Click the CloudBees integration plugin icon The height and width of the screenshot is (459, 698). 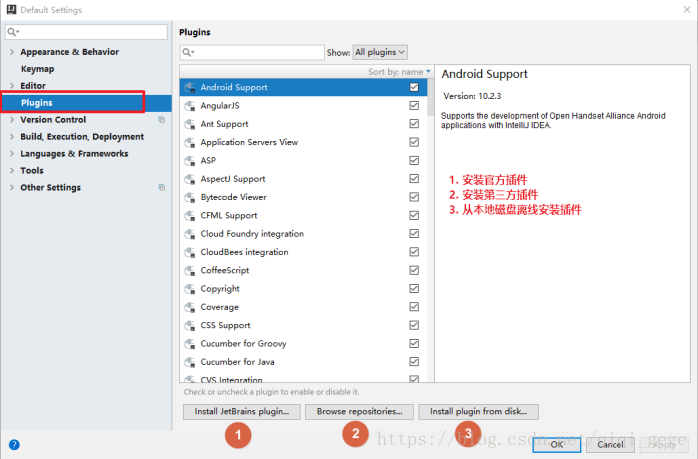(190, 252)
